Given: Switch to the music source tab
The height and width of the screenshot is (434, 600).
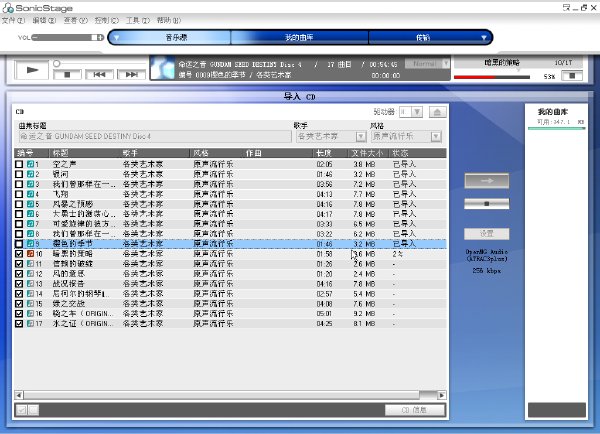Looking at the screenshot, I should (176, 38).
